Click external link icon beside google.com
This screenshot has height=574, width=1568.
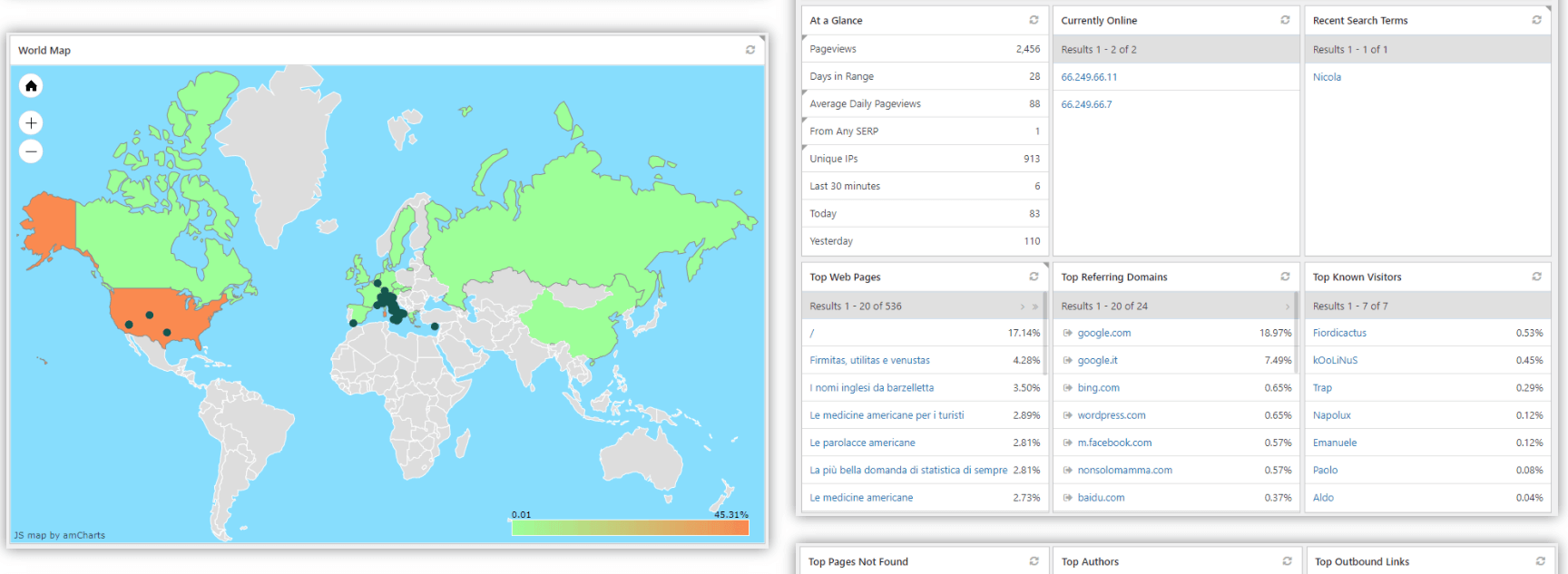[x=1068, y=334]
